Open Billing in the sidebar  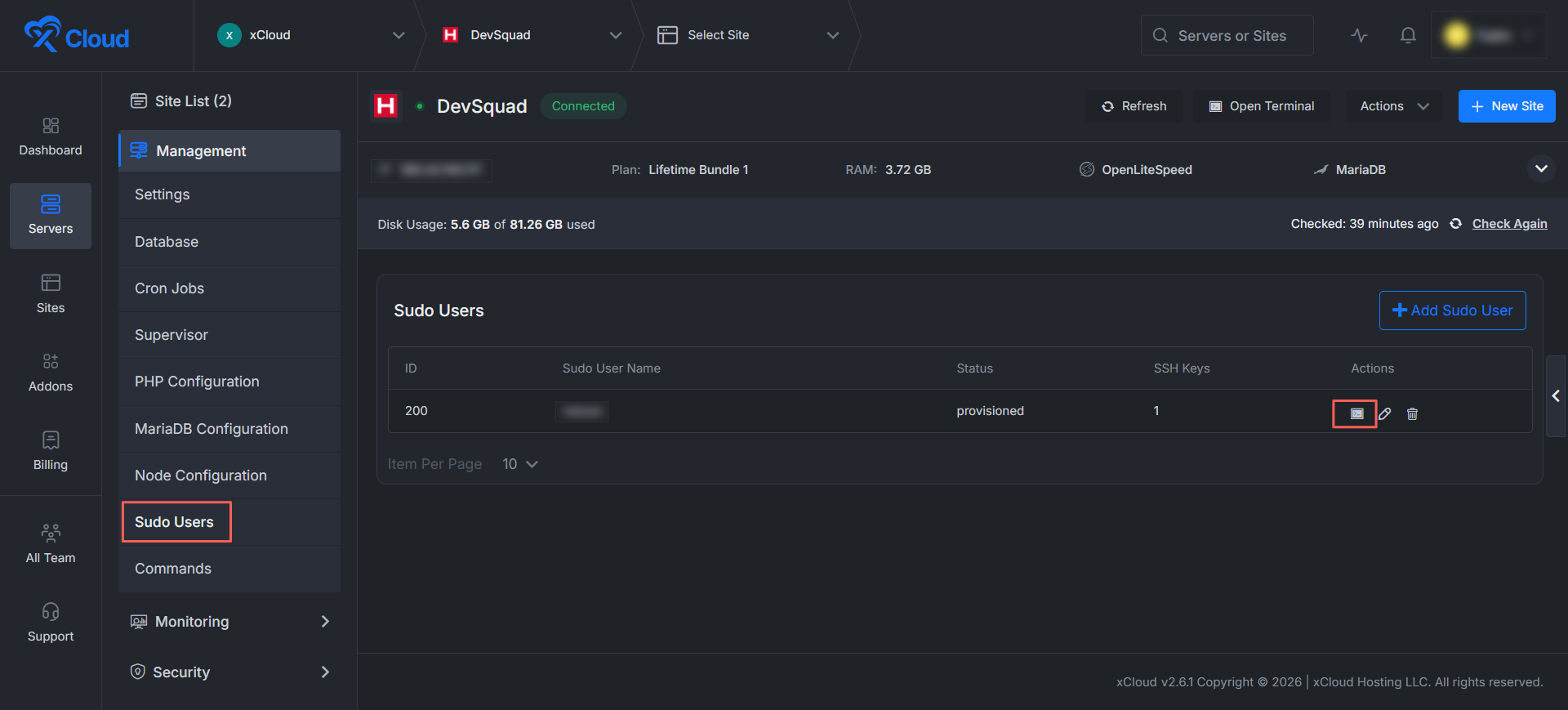coord(51,451)
